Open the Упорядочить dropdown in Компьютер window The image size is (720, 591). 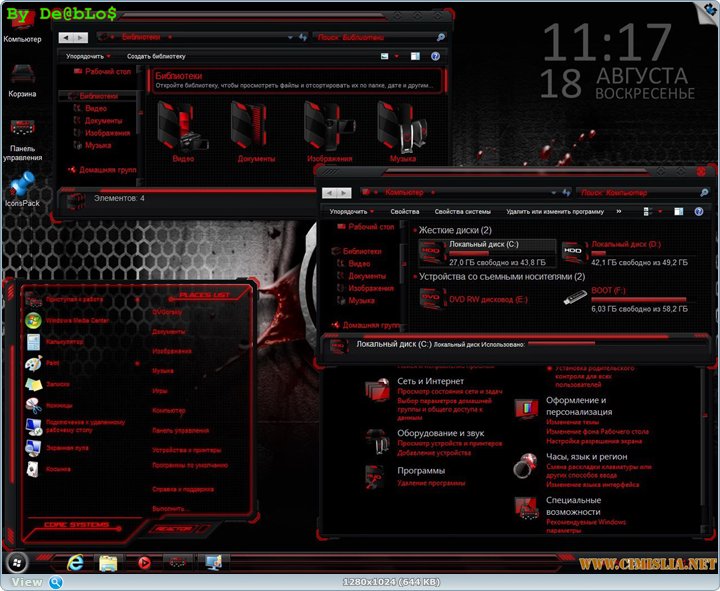coord(351,212)
